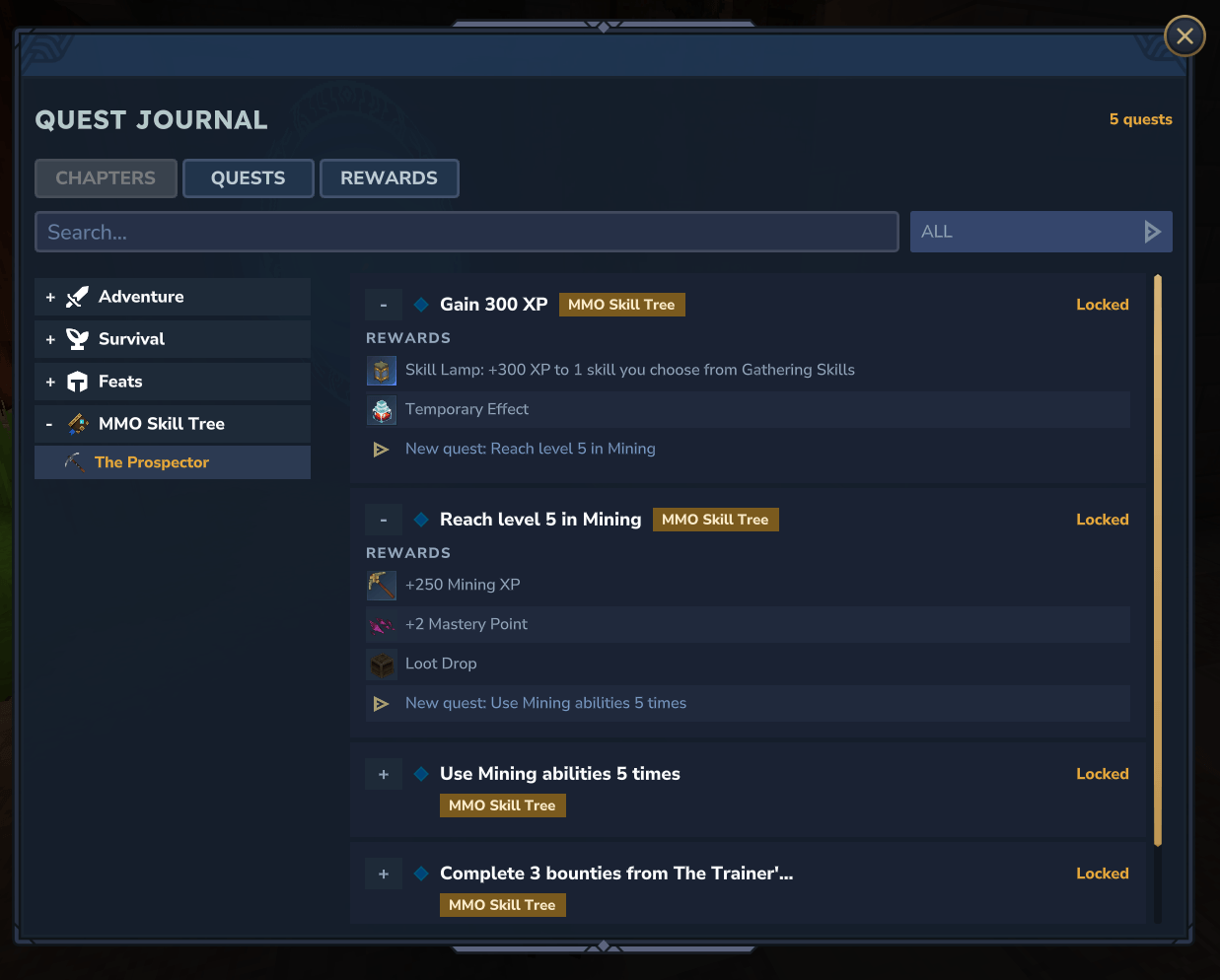Collapse the Reach level 5 in Mining quest
1220x980 pixels.
(384, 520)
